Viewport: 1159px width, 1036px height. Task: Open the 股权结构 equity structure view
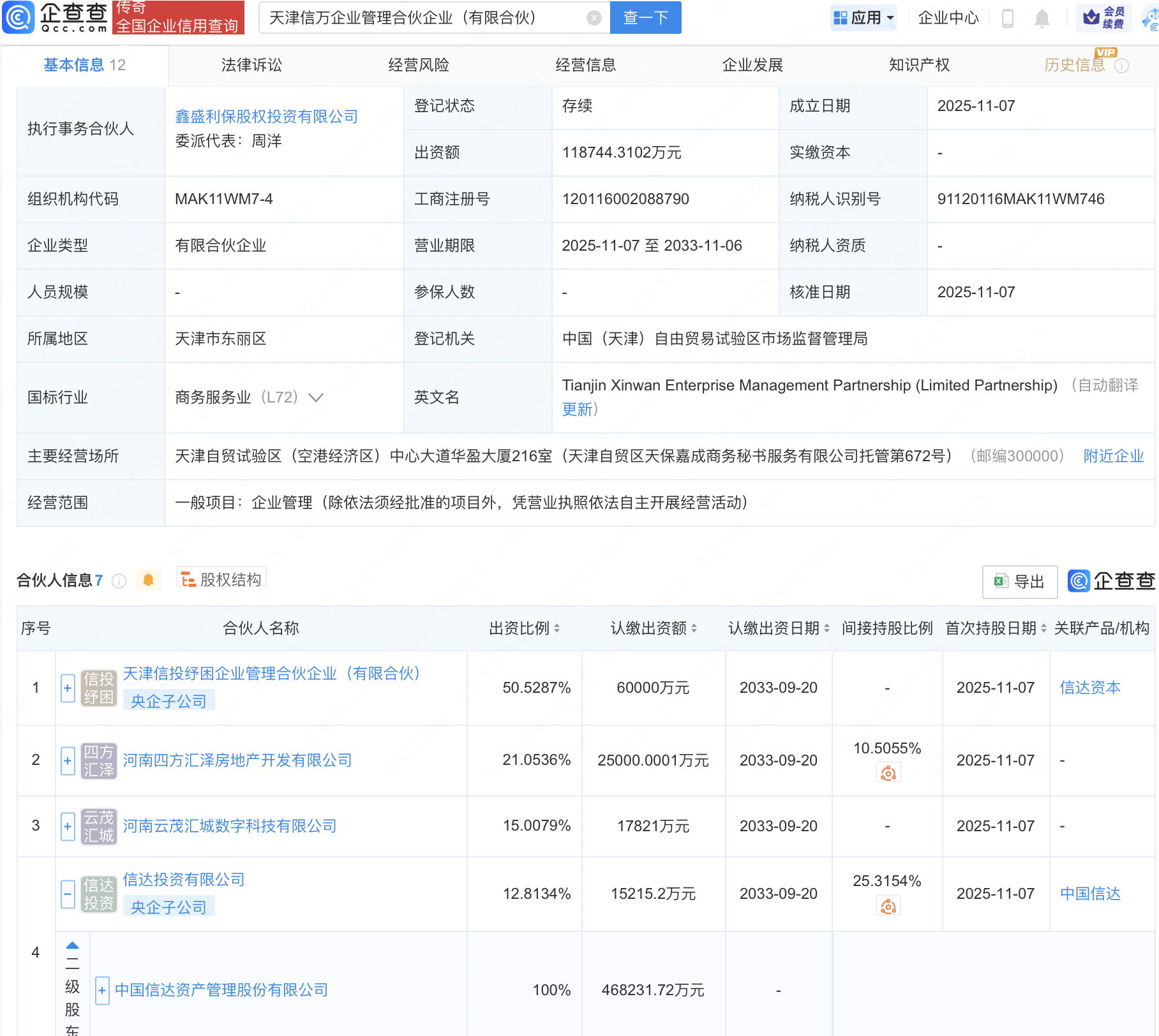pyautogui.click(x=221, y=579)
